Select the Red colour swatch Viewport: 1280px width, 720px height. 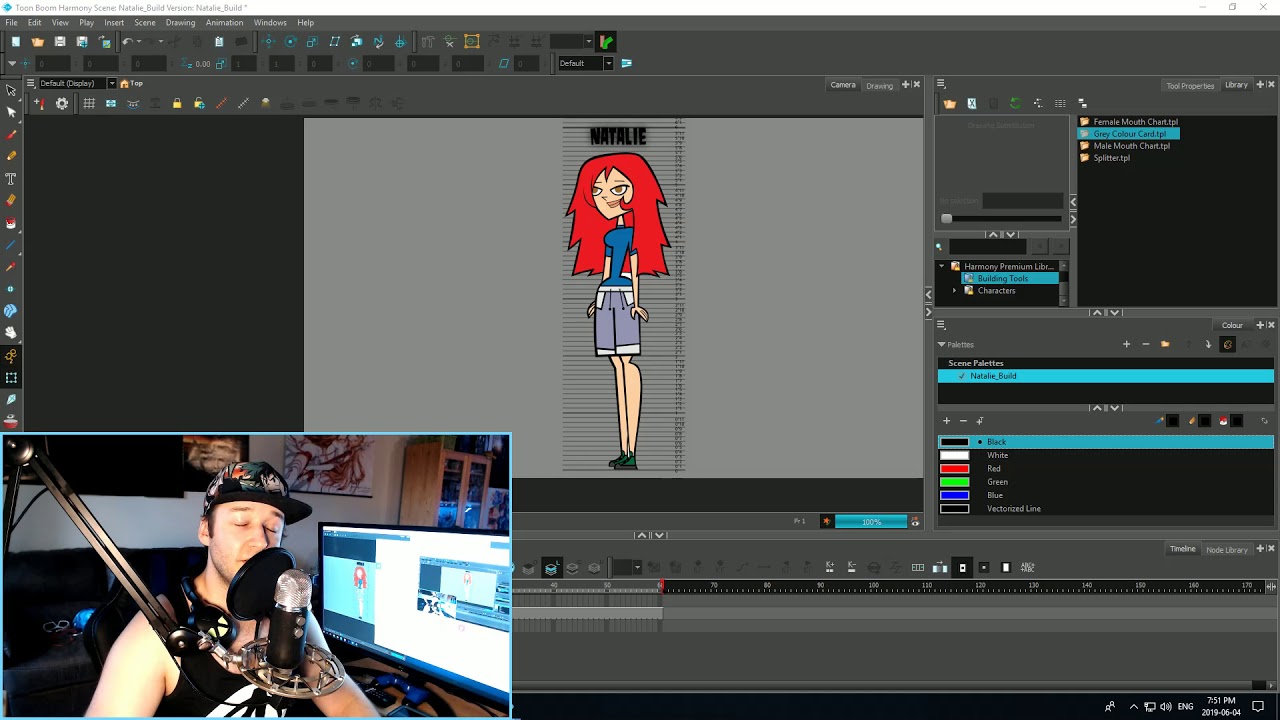tap(955, 469)
